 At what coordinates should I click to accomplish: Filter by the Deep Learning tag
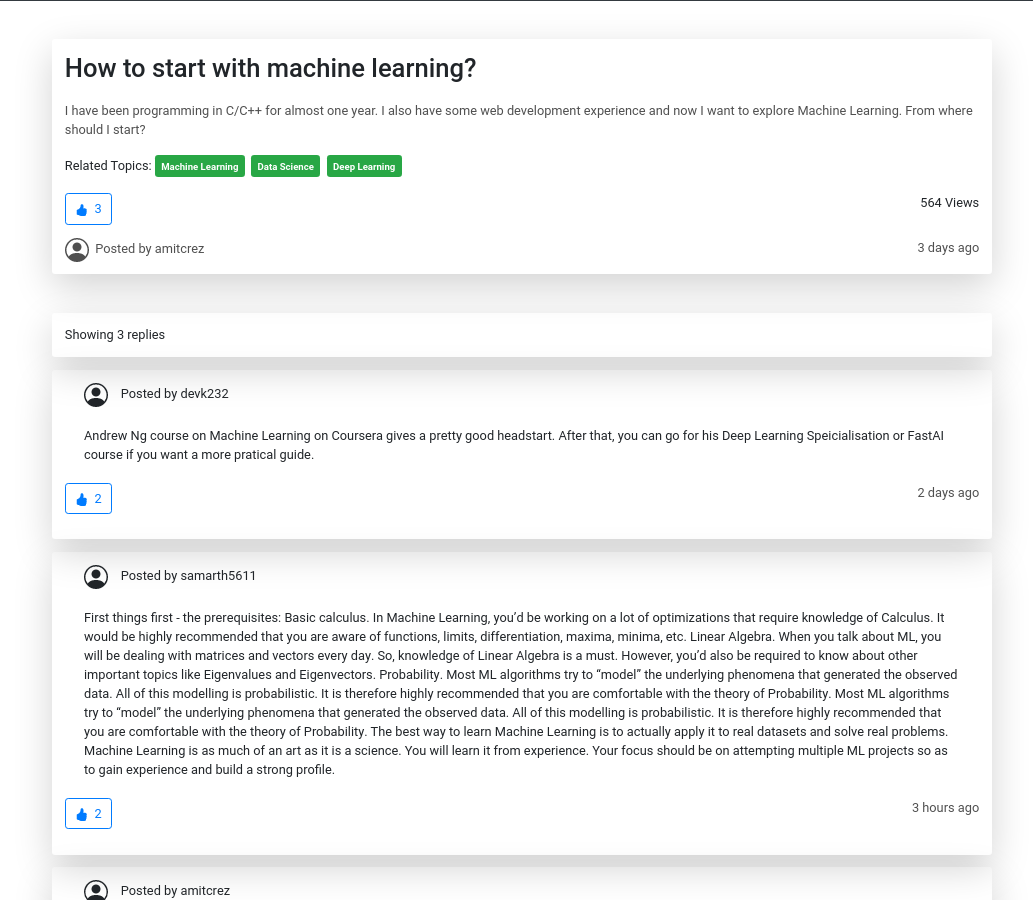click(x=364, y=167)
